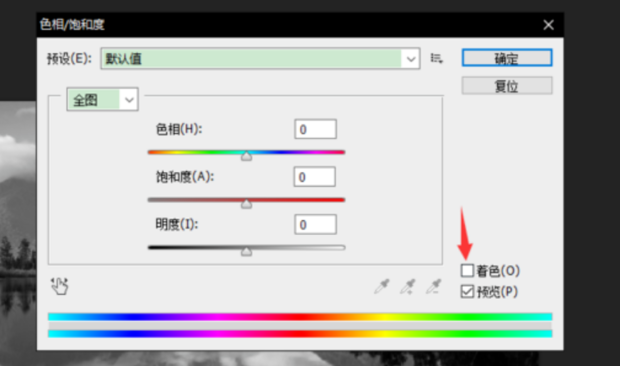Open the preset options menu icon
This screenshot has height=366, width=620.
coord(437,58)
